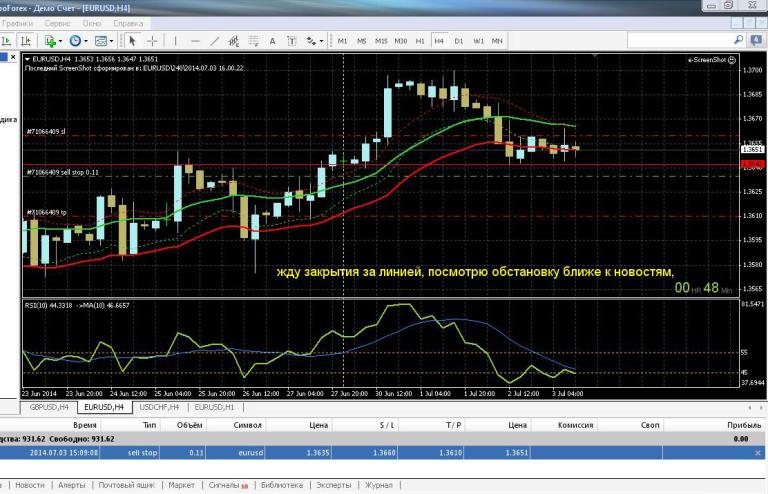Toggle the H4 timeframe button

[x=439, y=41]
